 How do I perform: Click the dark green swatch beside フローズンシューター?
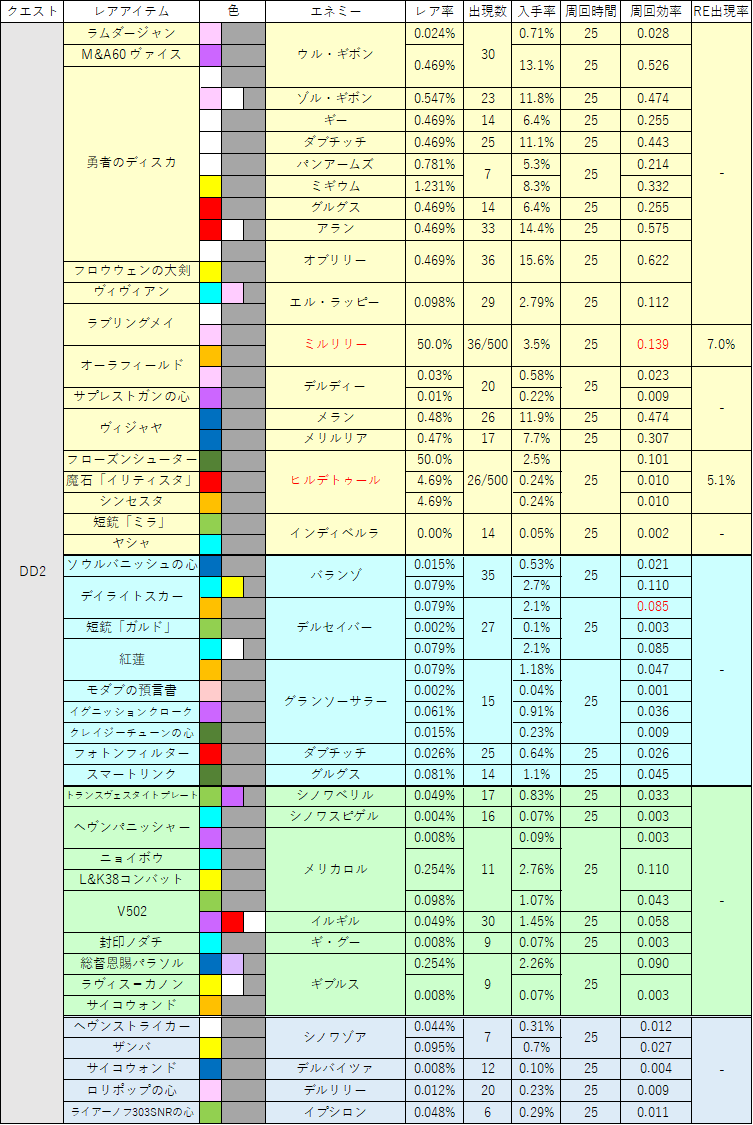210,461
